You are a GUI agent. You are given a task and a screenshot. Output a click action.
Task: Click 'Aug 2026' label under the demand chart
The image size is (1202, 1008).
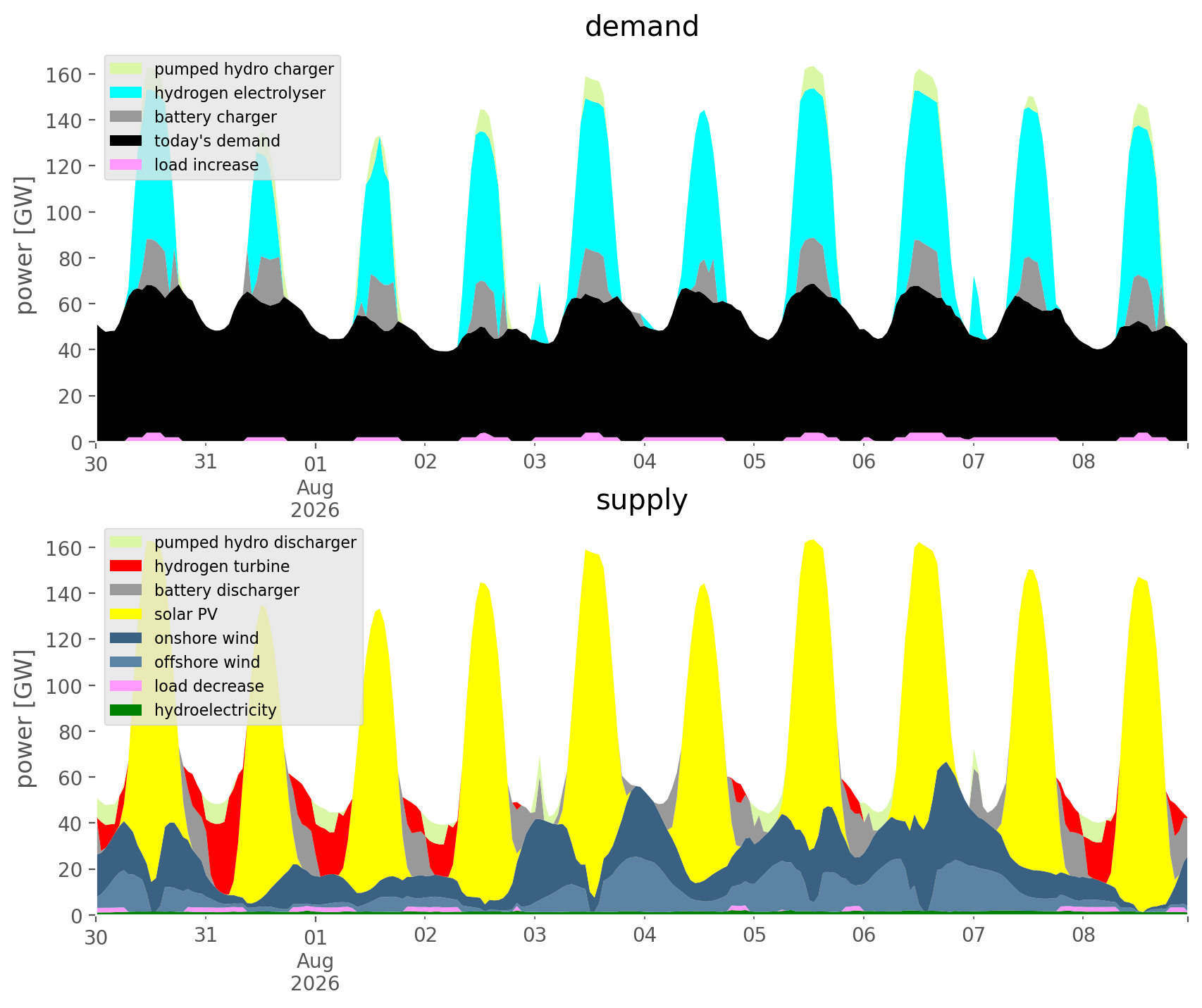(x=316, y=499)
